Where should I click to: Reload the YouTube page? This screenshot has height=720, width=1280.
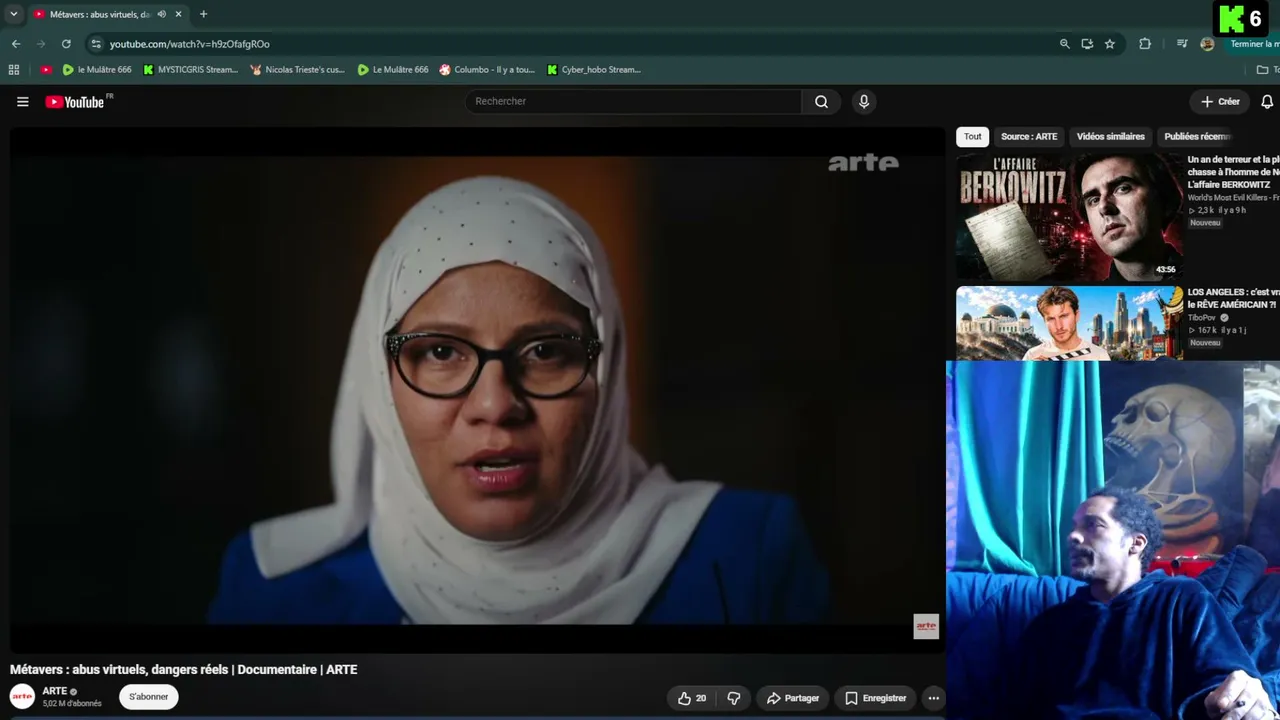point(66,44)
